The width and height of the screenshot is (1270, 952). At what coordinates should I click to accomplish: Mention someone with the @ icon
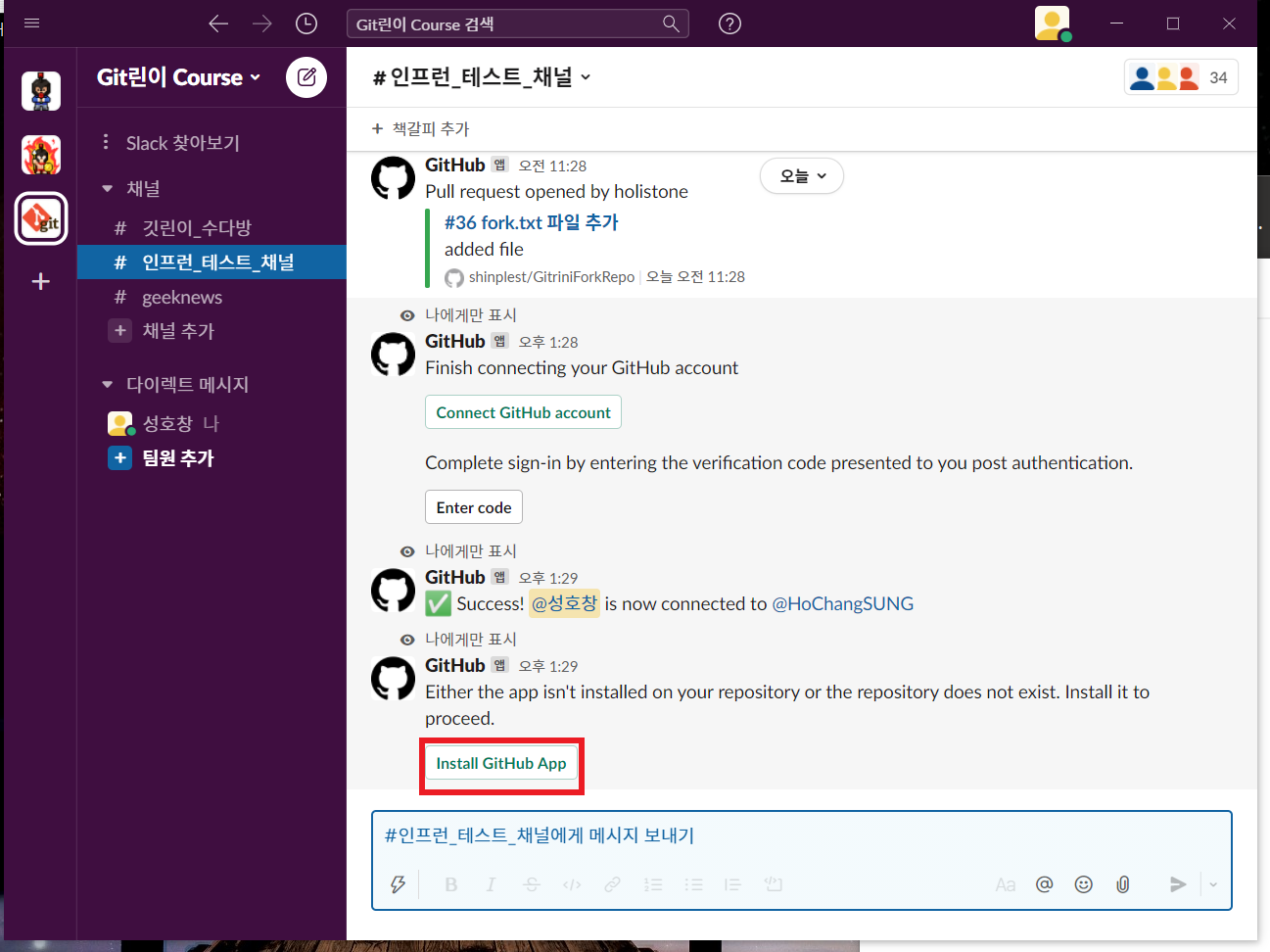point(1045,884)
